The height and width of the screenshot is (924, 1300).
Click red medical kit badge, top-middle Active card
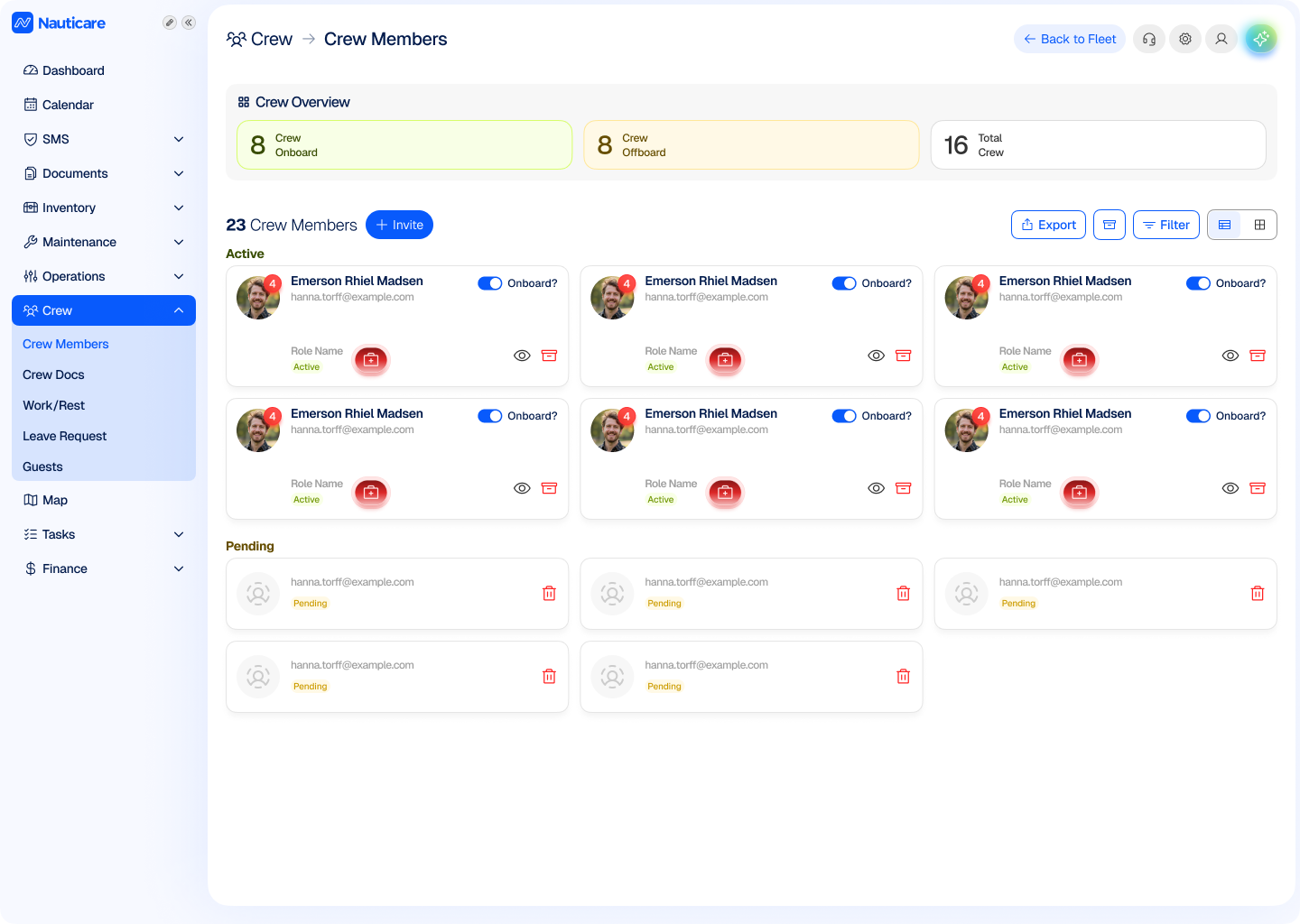coord(725,360)
